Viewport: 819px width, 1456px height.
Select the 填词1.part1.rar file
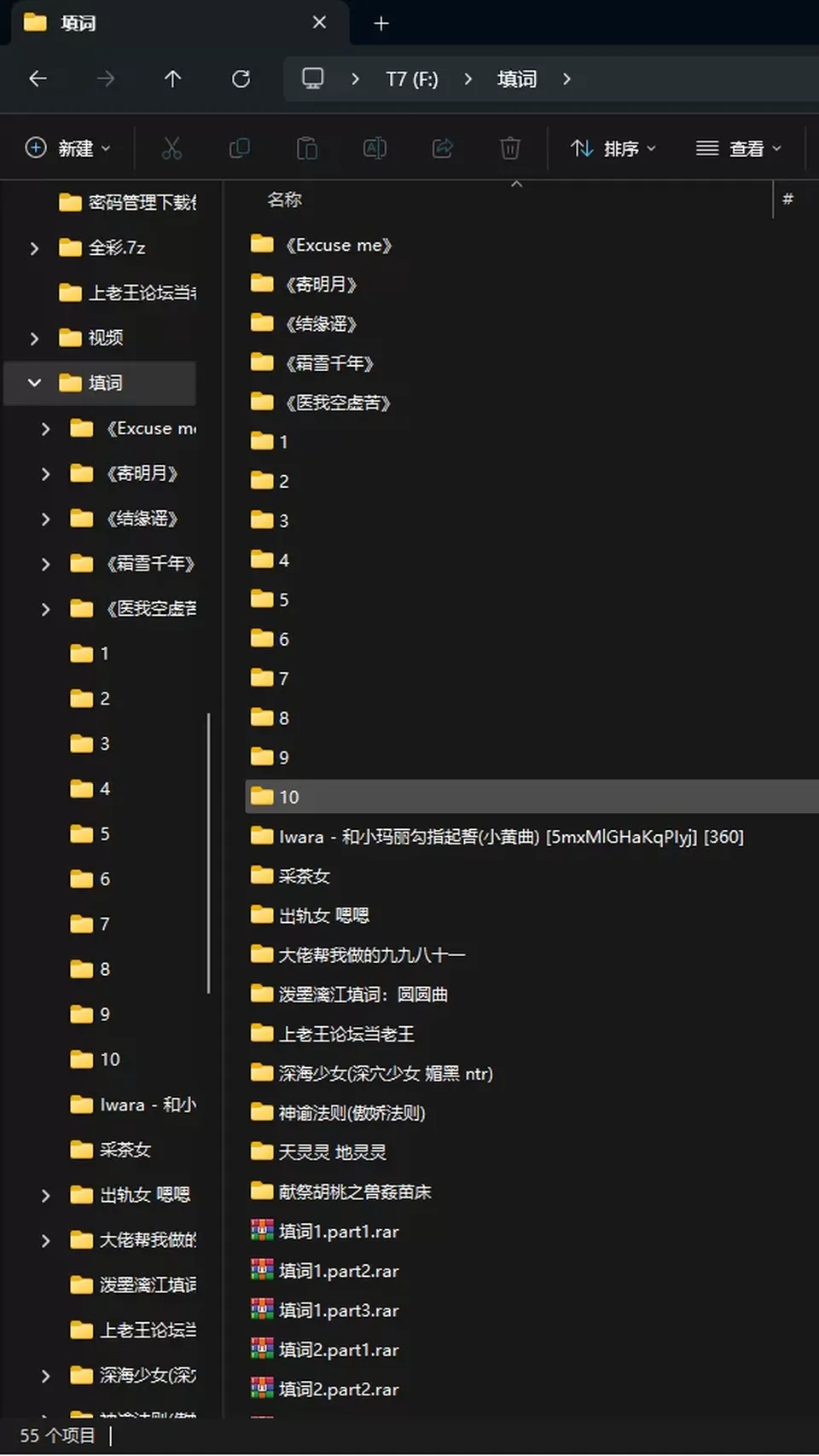339,1232
